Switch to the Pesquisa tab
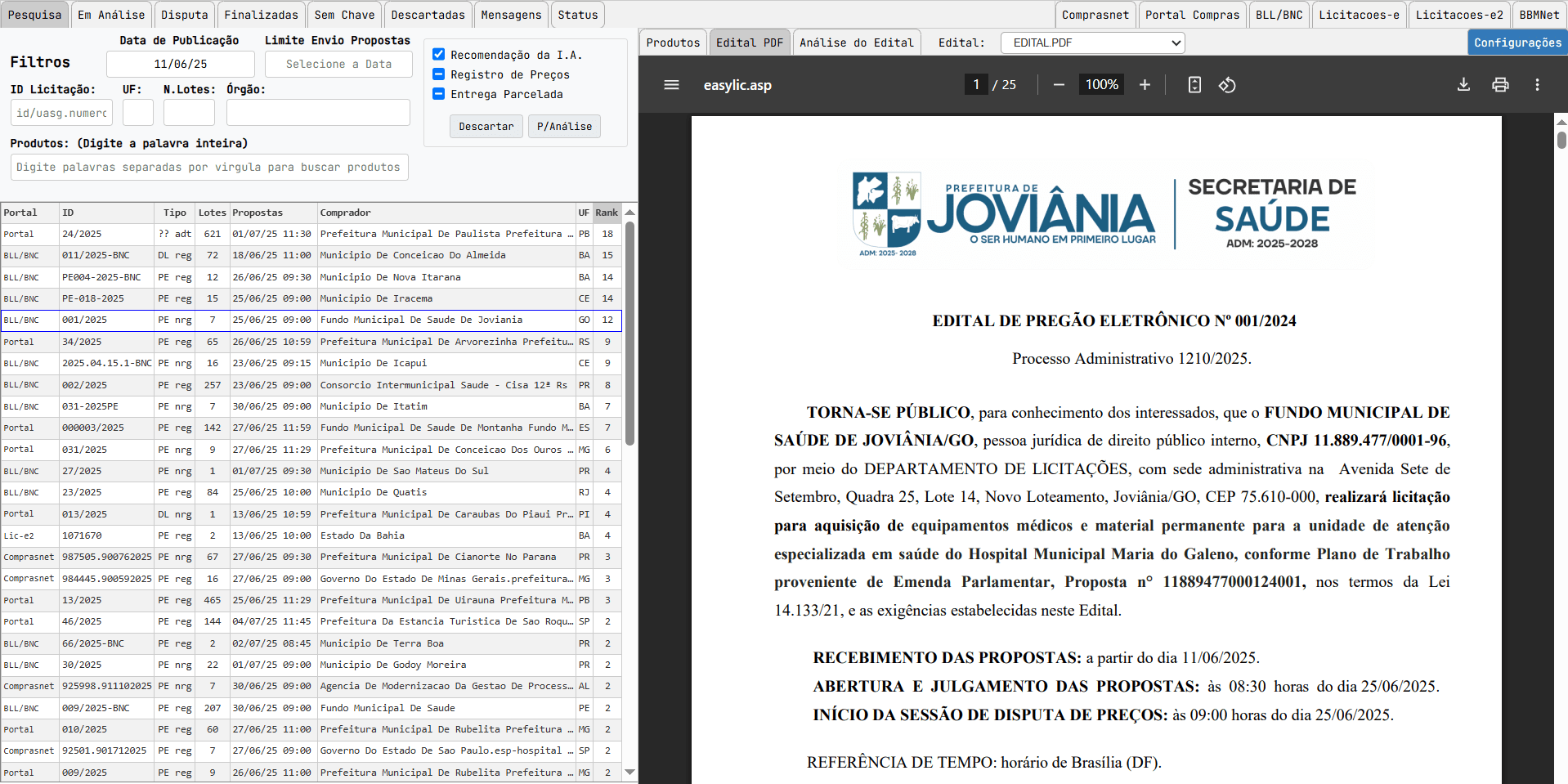Viewport: 1568px width, 784px height. click(34, 15)
